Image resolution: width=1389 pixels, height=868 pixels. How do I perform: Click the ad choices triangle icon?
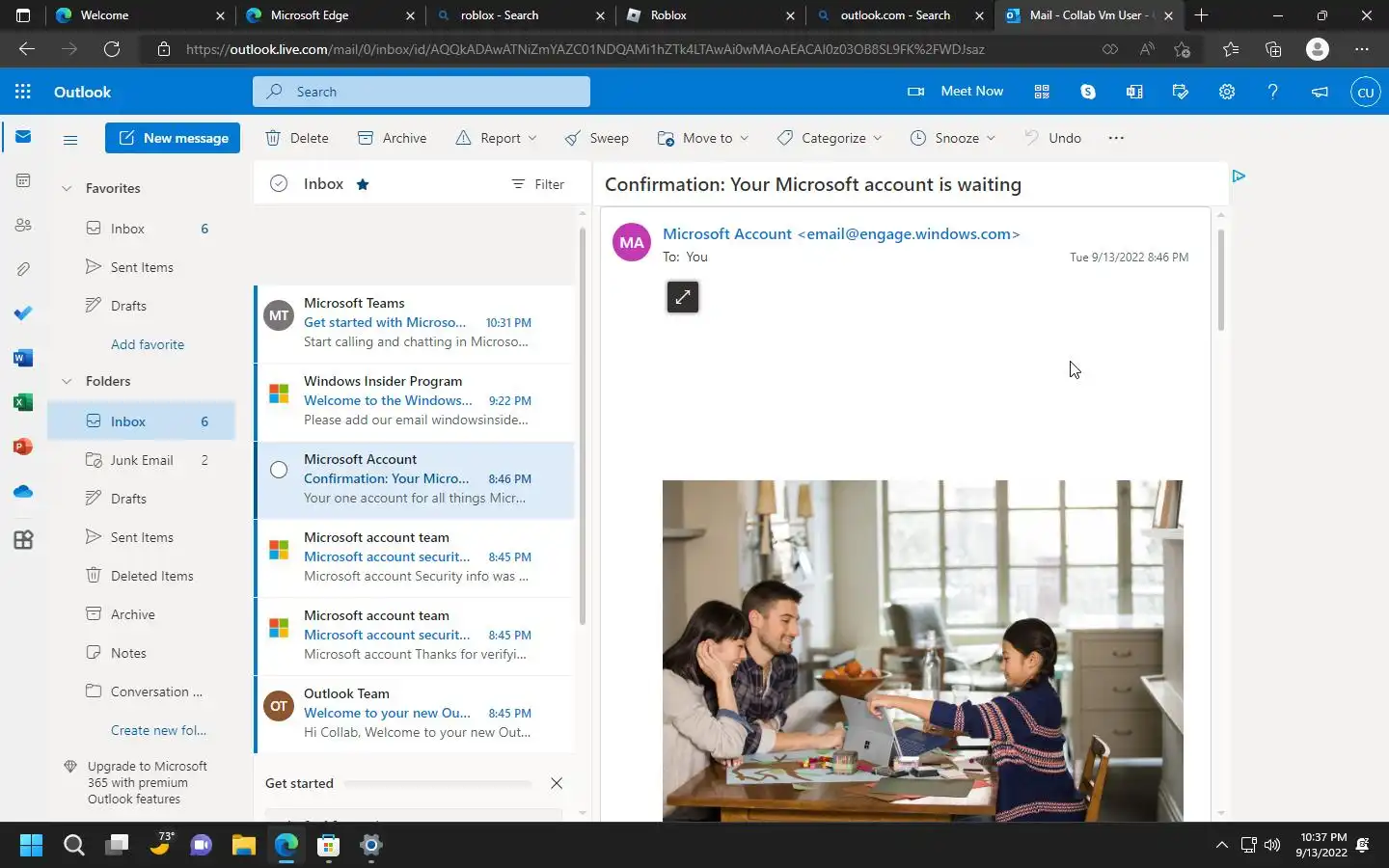point(1239,176)
